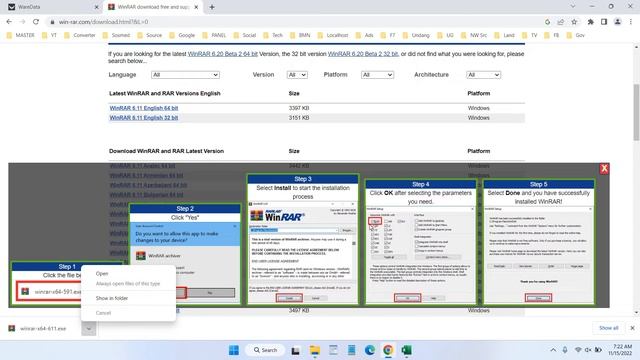Open new browser tab with plus
640x360 pixels.
(x=212, y=7)
